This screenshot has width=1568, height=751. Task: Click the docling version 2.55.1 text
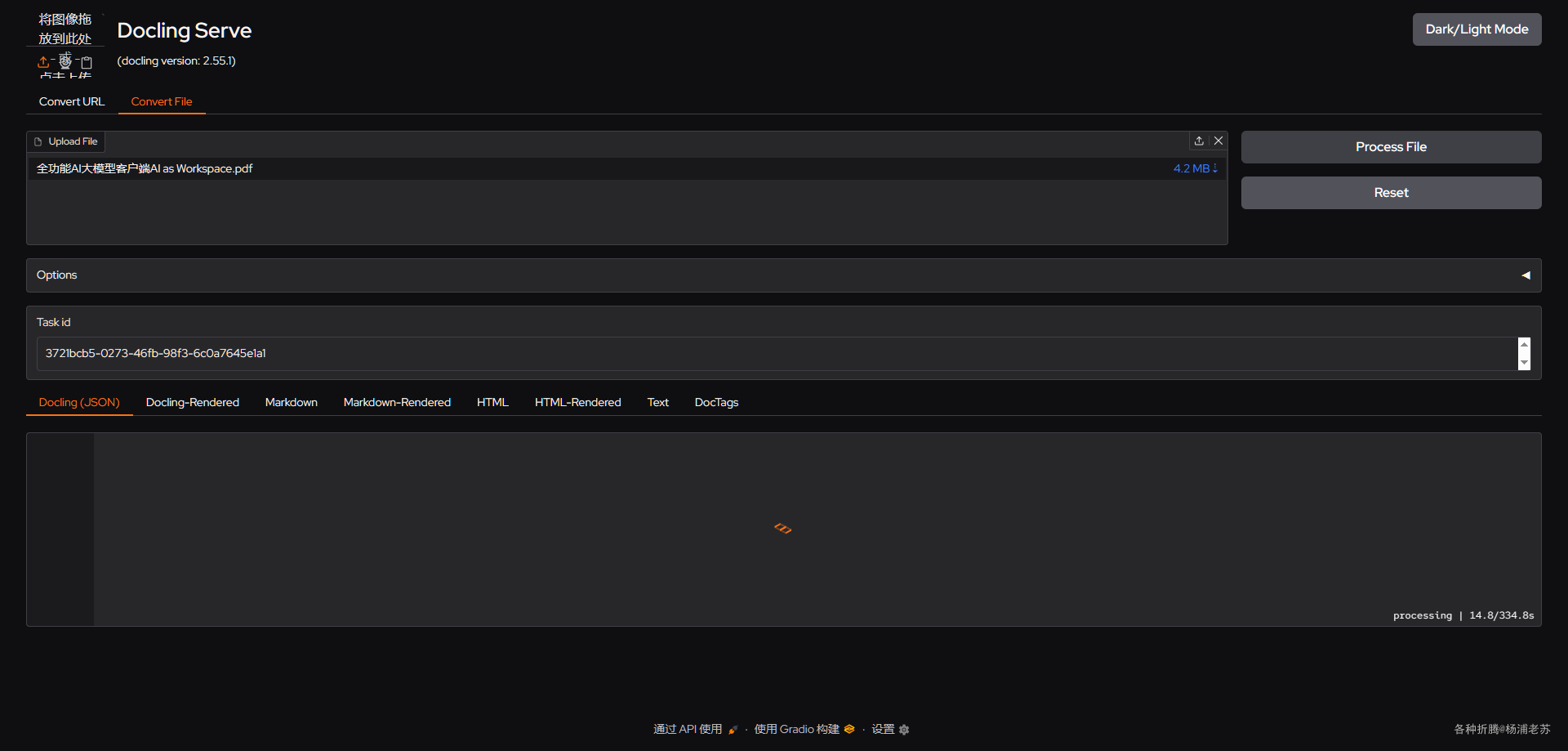pos(176,60)
